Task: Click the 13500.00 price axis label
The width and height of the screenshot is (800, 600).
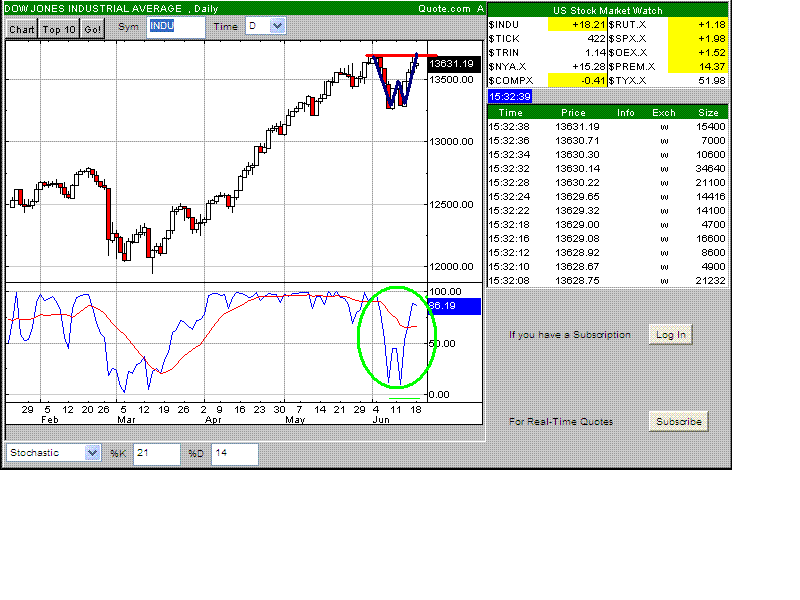Action: point(451,80)
